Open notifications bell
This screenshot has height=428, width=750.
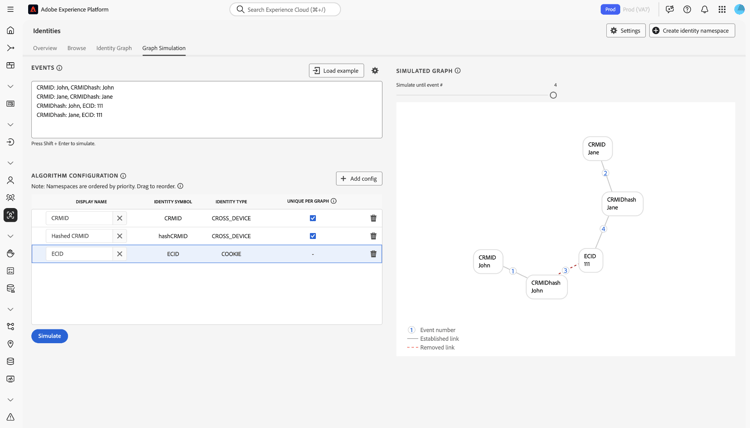(705, 10)
